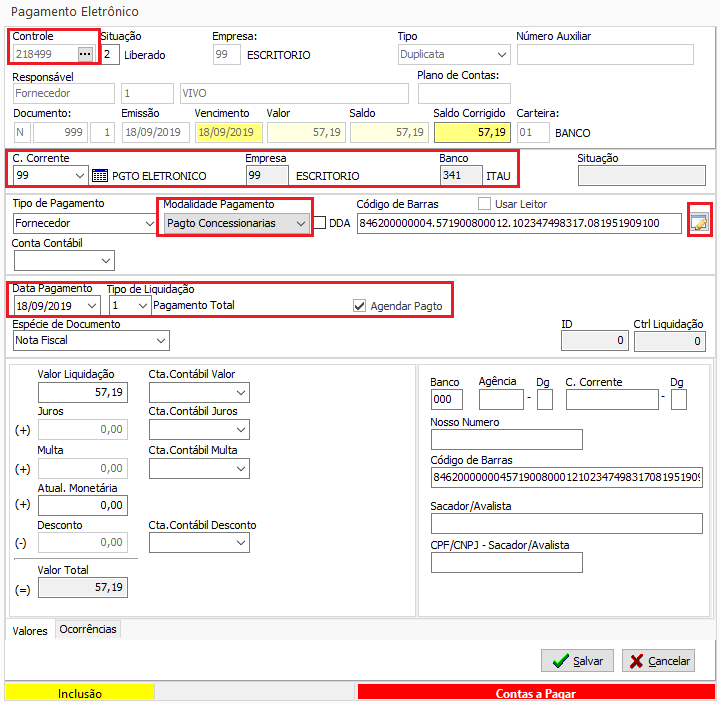Click Banco 341 field
Image resolution: width=720 pixels, height=704 pixels.
coord(461,175)
